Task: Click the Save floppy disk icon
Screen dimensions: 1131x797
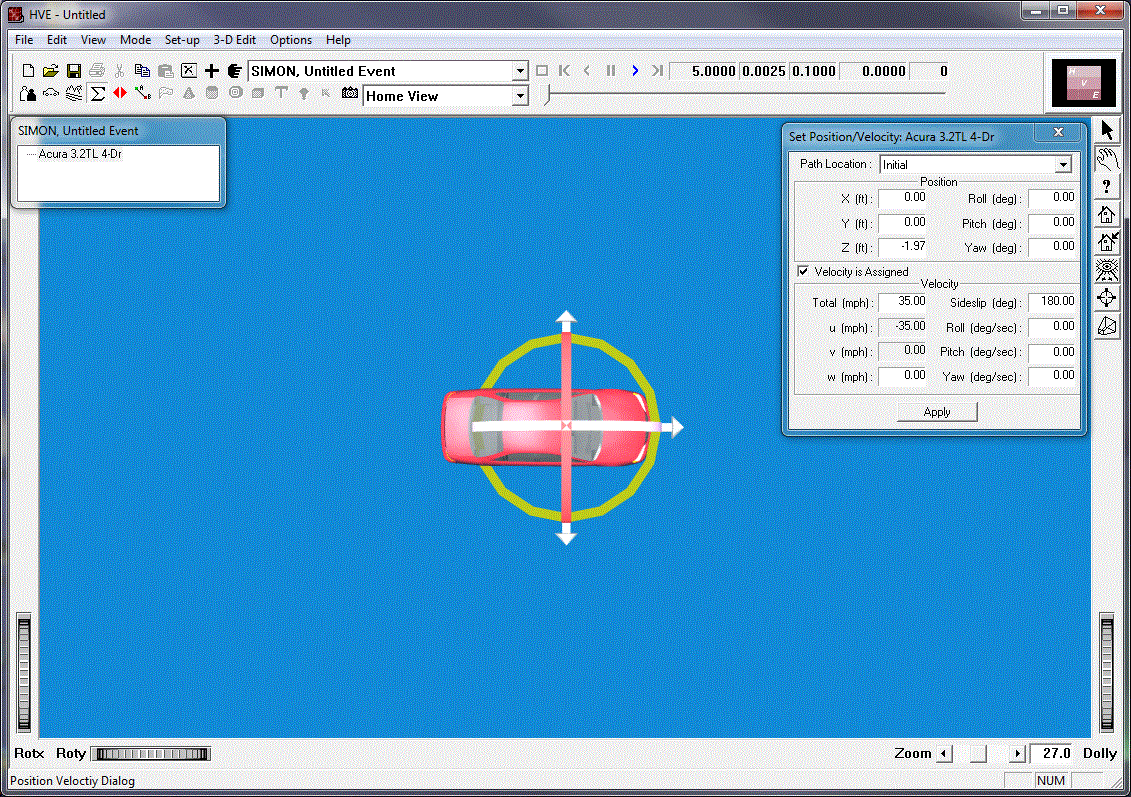Action: click(x=74, y=71)
